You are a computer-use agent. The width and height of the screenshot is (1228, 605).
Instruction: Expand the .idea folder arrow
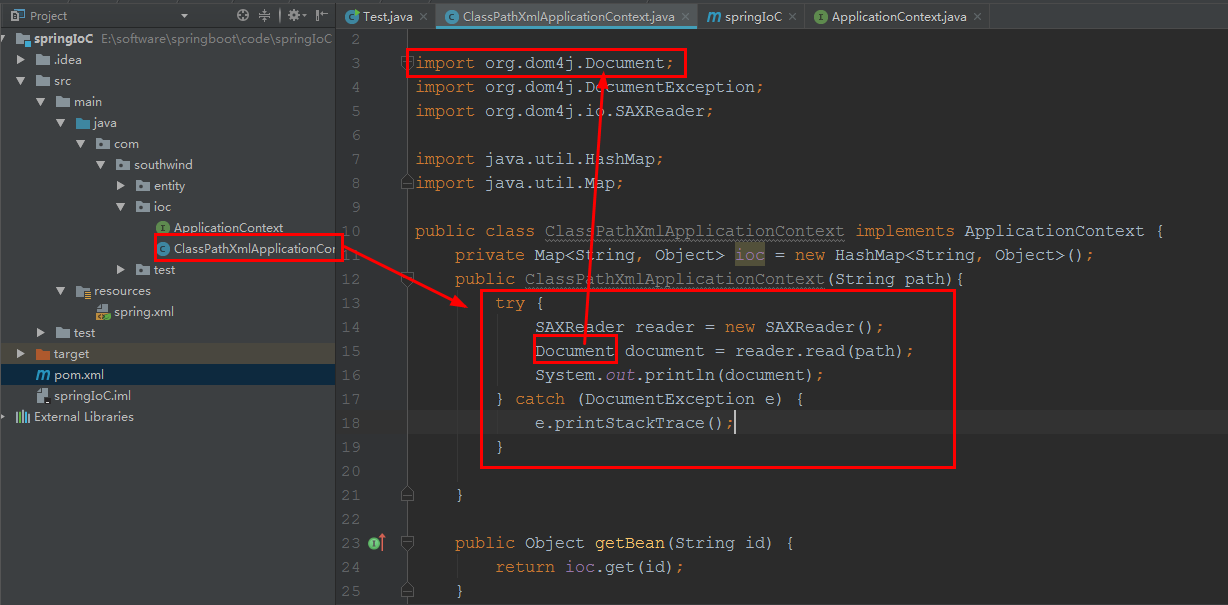(21, 60)
